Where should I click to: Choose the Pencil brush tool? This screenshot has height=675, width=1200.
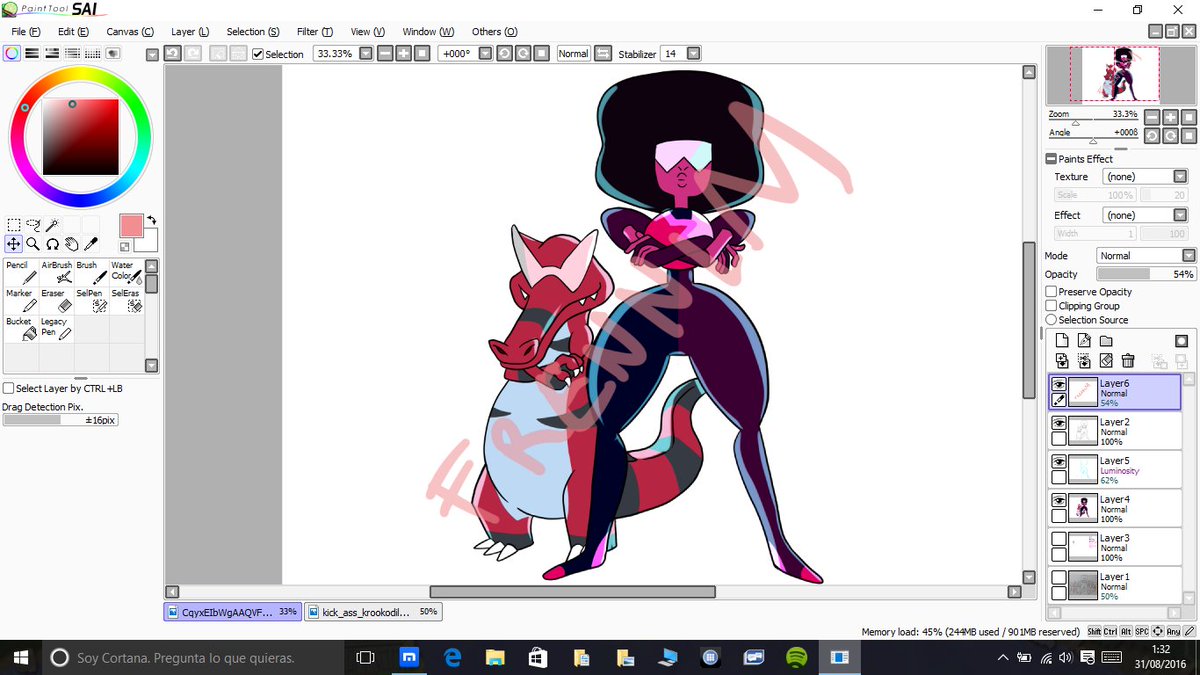click(22, 272)
